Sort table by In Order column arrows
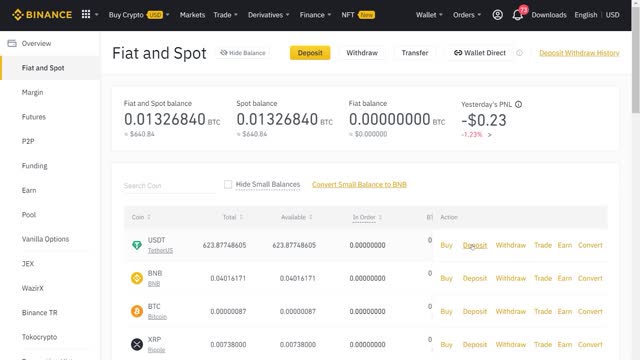The height and width of the screenshot is (360, 640). [x=380, y=217]
